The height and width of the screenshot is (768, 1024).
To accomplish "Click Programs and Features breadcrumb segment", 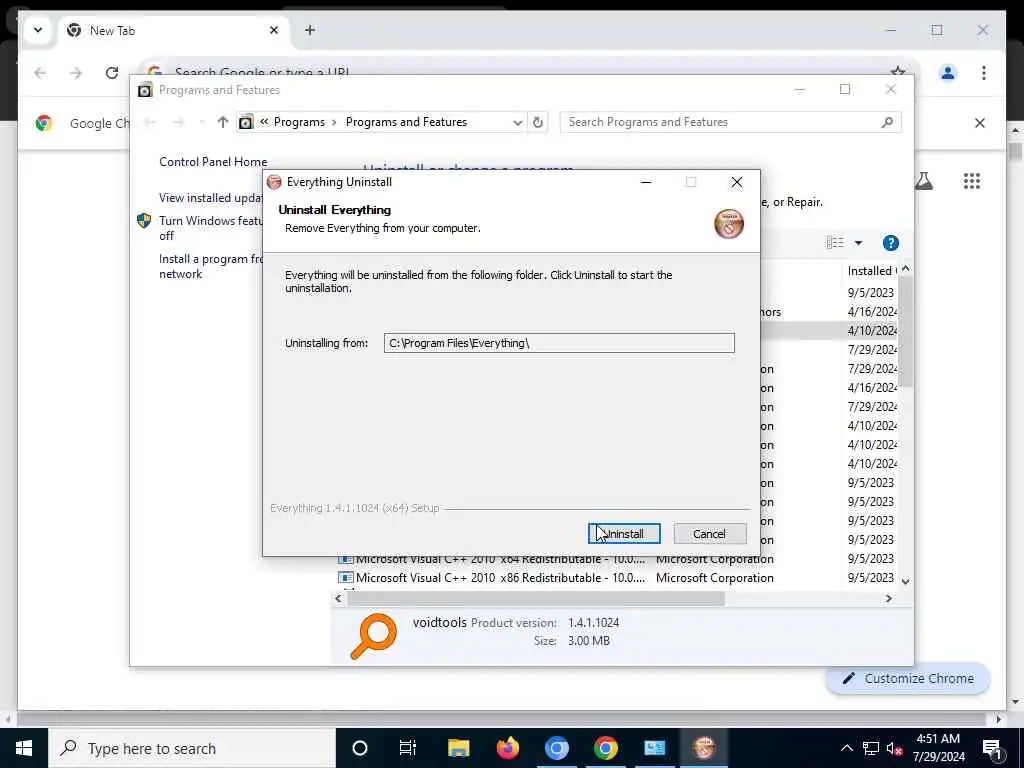I will [x=406, y=122].
